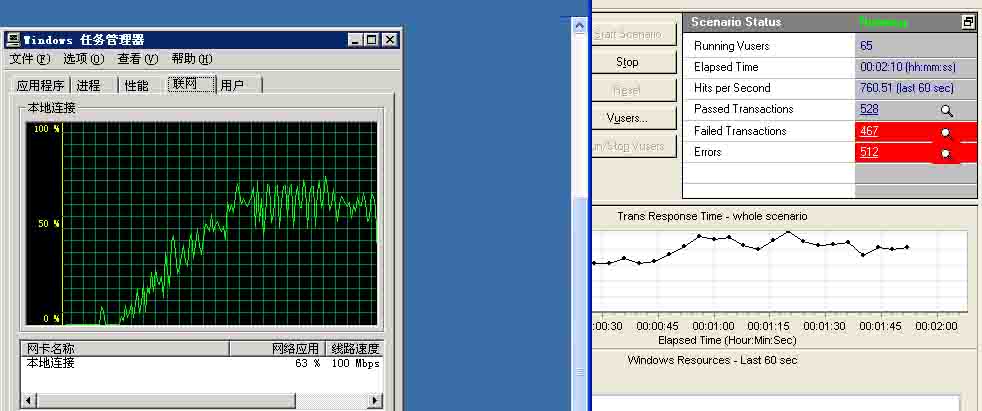Screen dimensions: 982x411
Task: Open the Vusers... dialog
Action: [627, 118]
